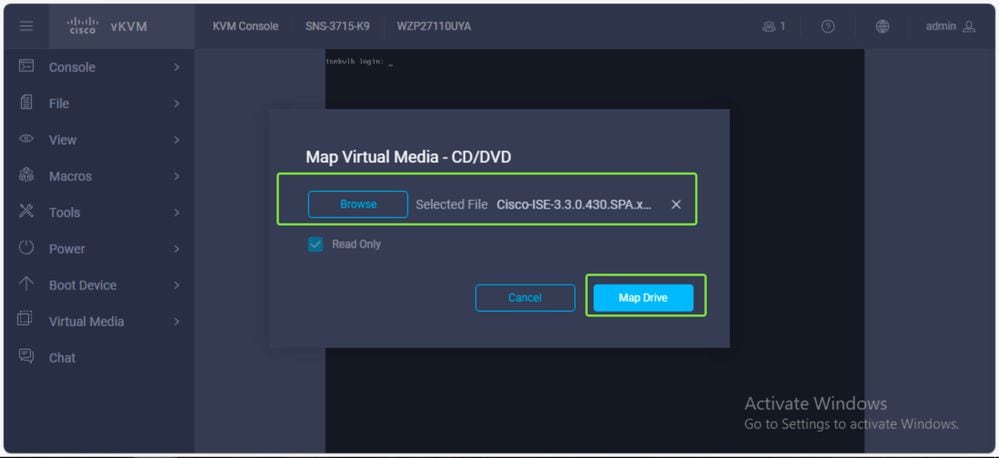Click the Power icon in sidebar
The width and height of the screenshot is (999, 458).
click(26, 247)
